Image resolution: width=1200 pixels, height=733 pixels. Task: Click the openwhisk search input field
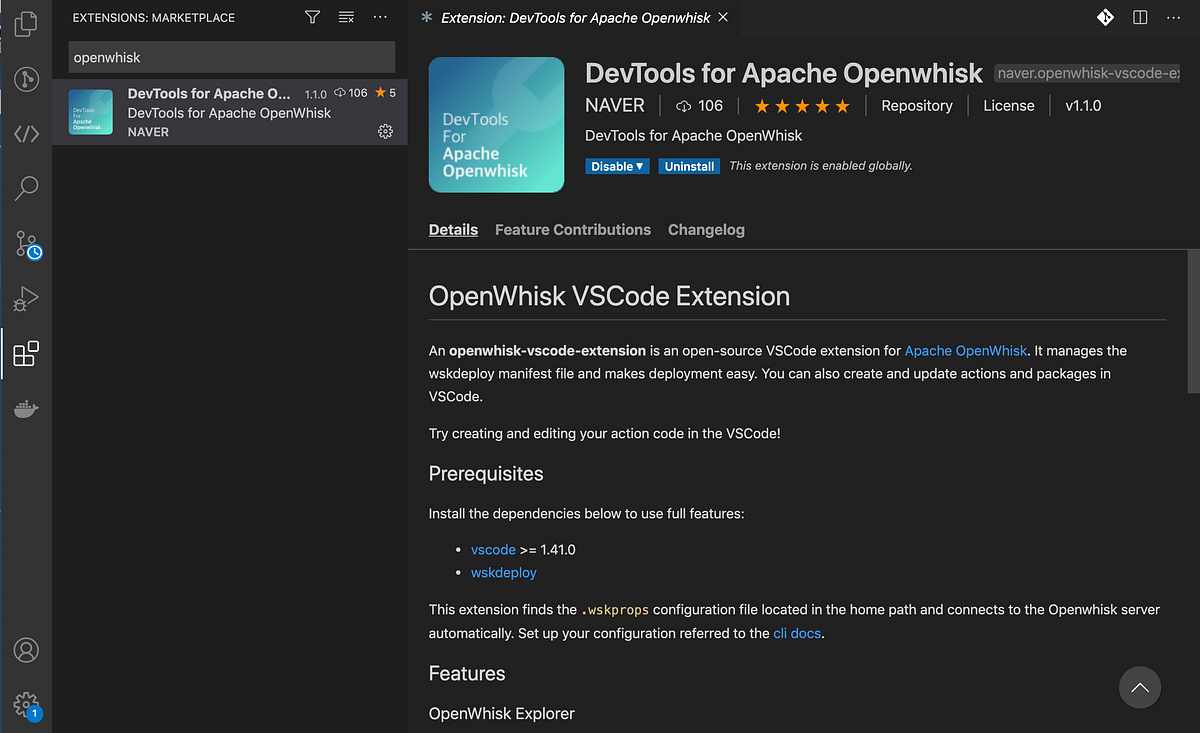[x=231, y=57]
